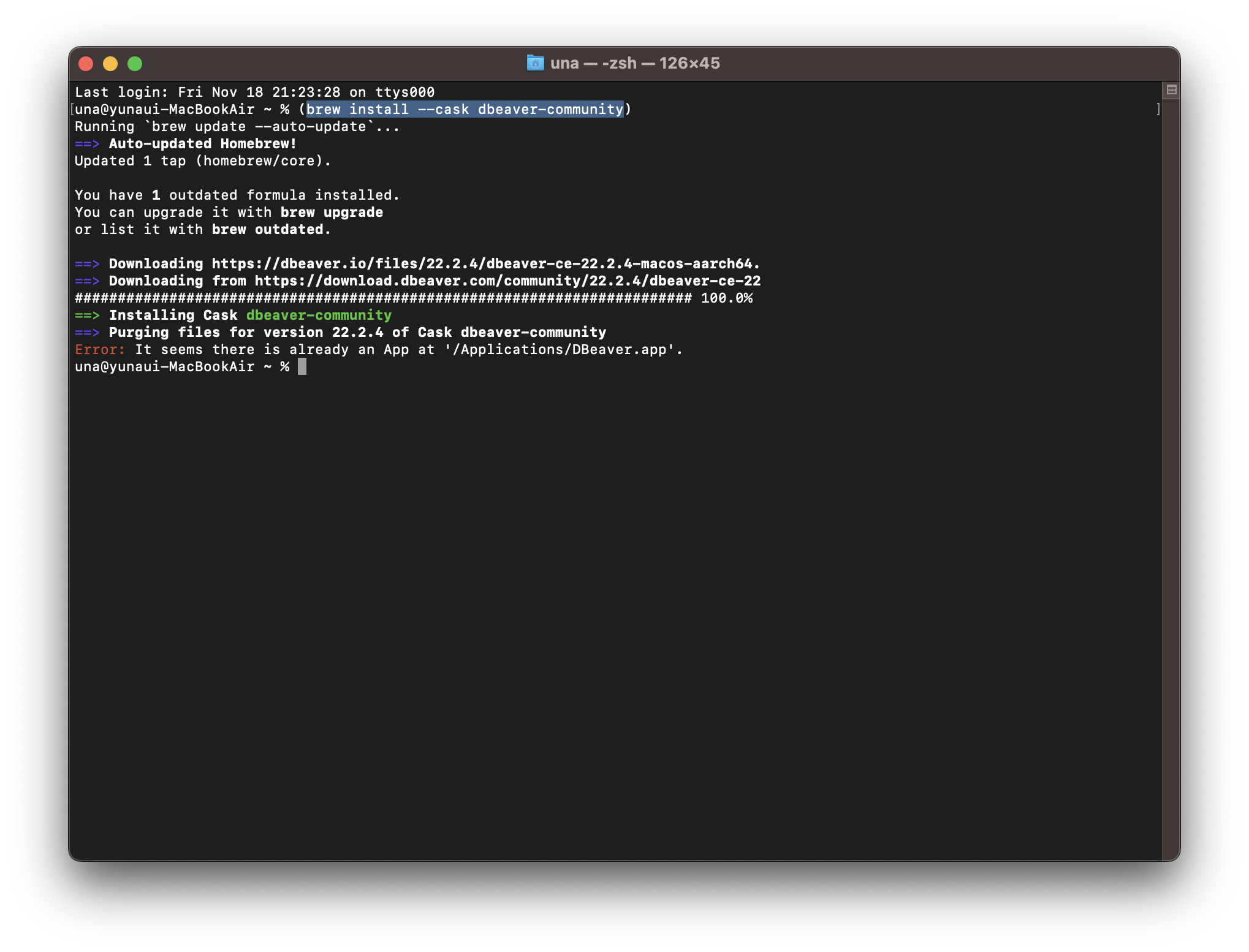Screen dimensions: 1249x952
Task: Click the 100.0% progress value
Action: tap(726, 298)
